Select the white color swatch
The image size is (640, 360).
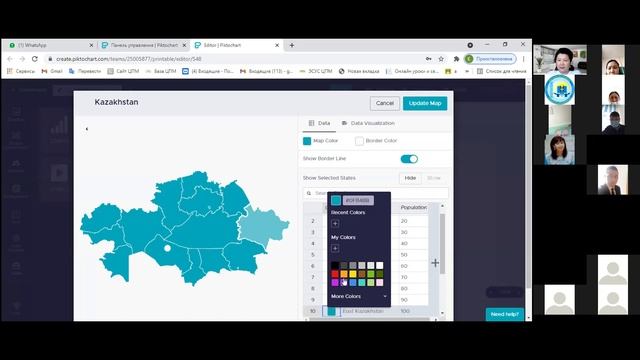point(380,266)
